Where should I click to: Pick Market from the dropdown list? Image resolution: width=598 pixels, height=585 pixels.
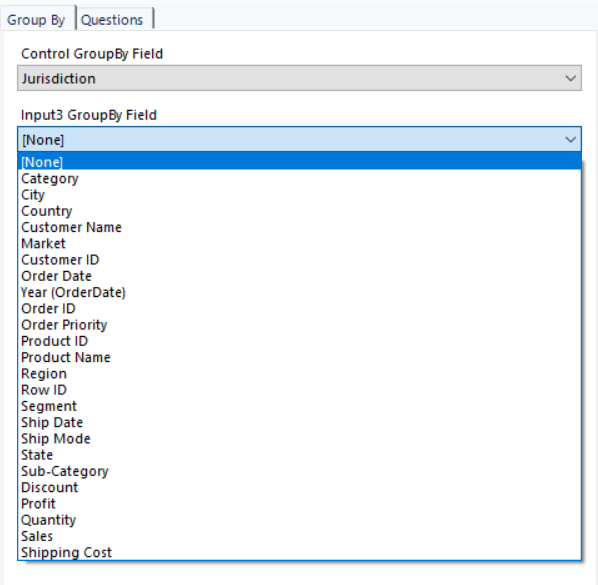coord(299,243)
